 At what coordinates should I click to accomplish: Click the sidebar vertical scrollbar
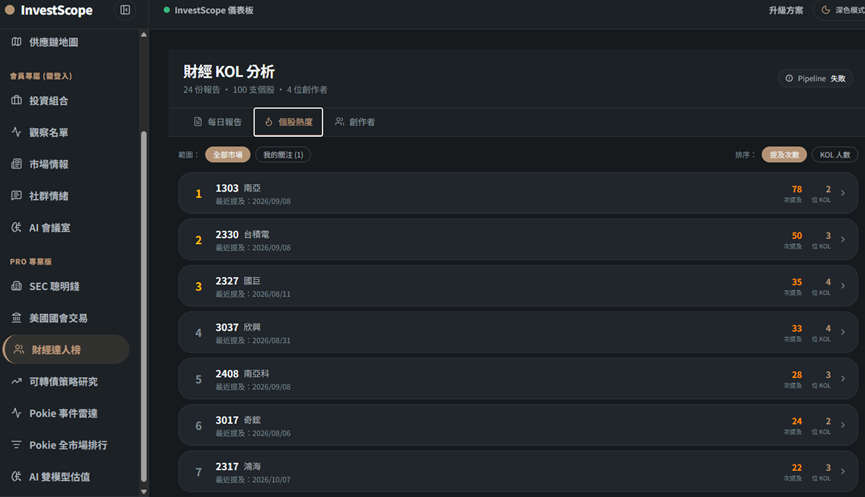click(144, 306)
